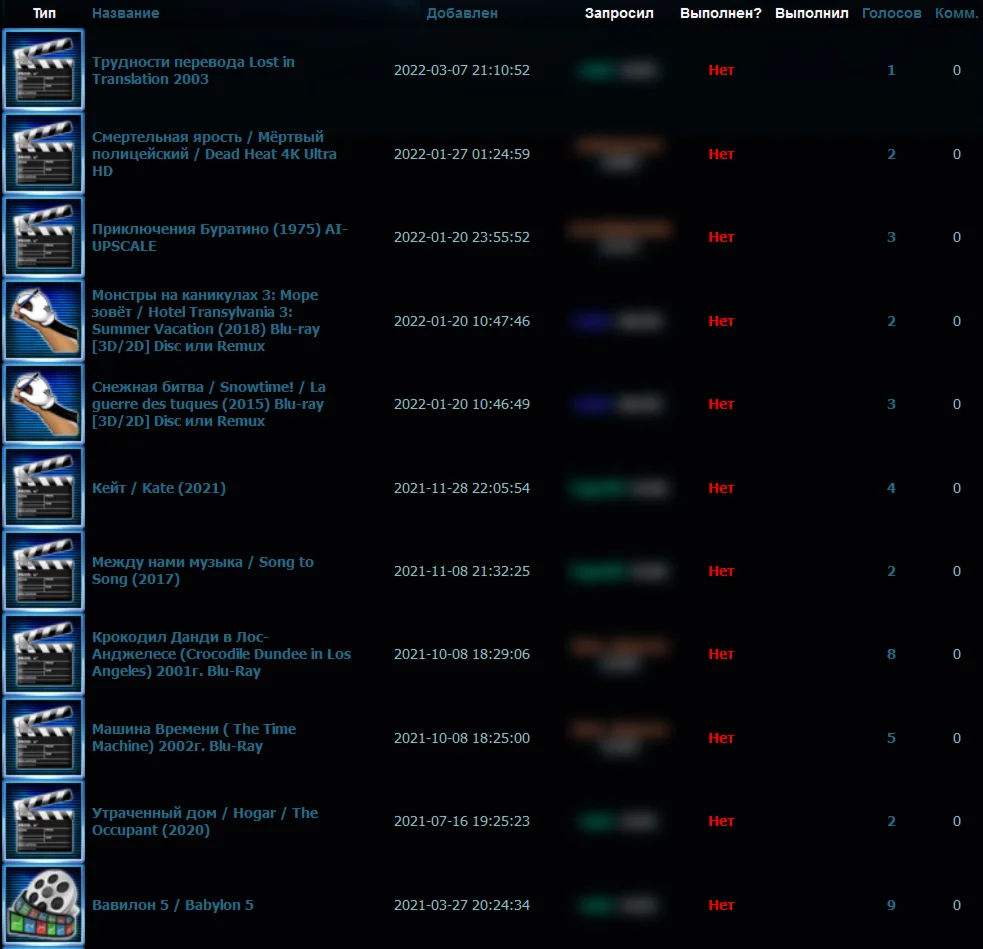The image size is (983, 949).
Task: Open request Крокодил Данди в Лос-Анджелесе
Action: [221, 654]
